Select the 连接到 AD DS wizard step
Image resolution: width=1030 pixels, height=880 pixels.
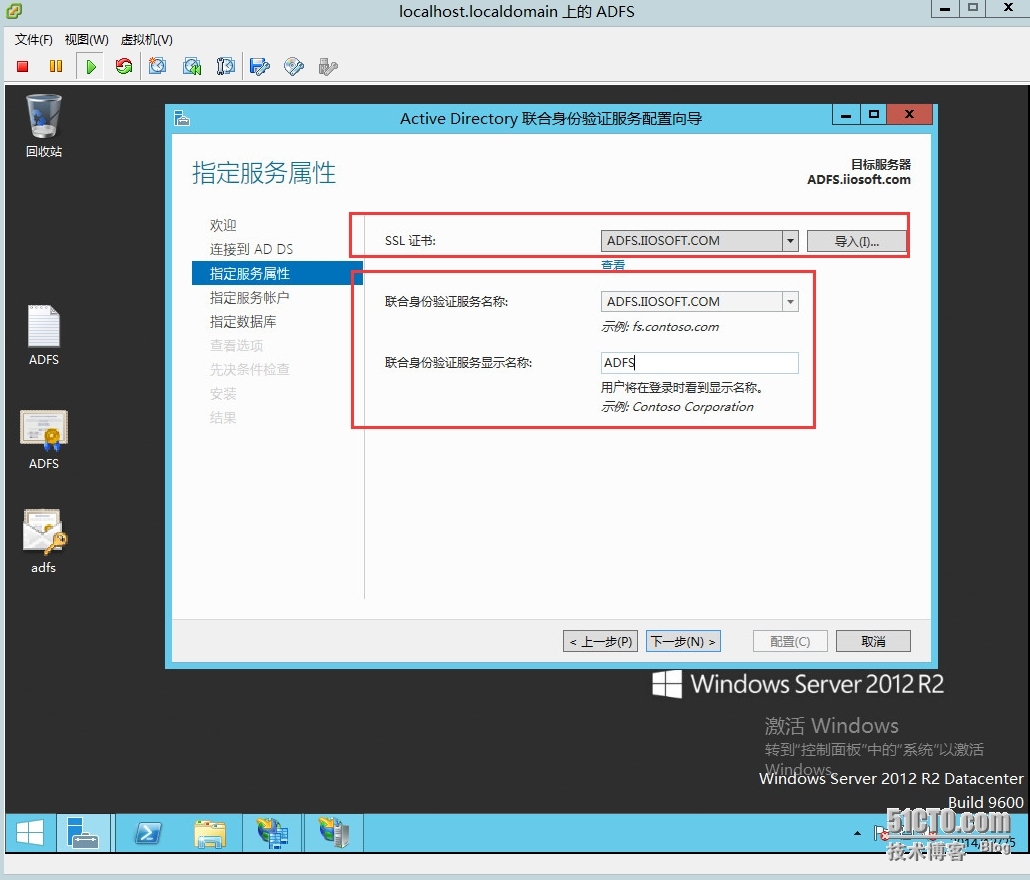coord(251,249)
